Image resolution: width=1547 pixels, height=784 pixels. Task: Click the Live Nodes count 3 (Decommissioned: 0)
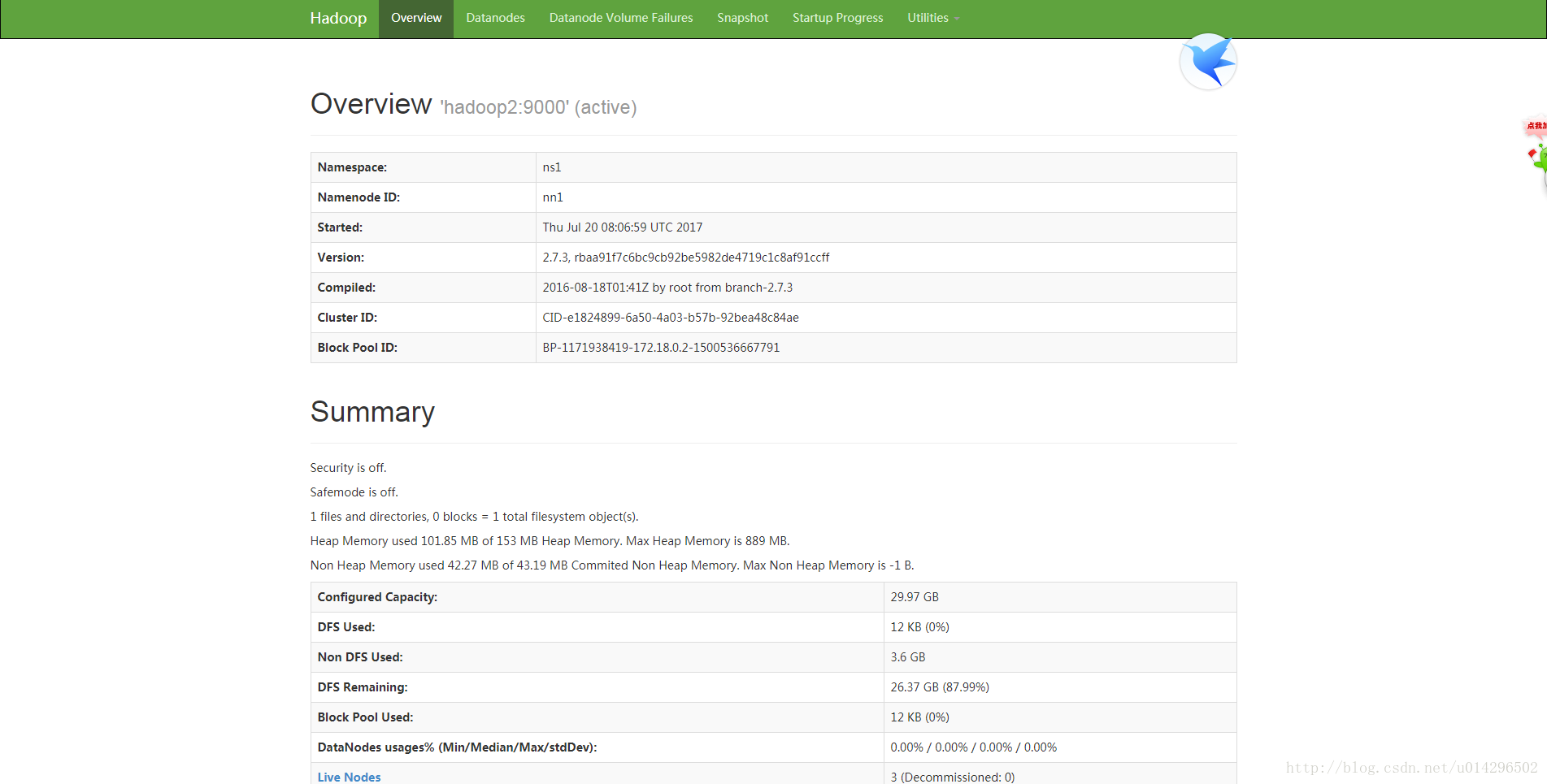[953, 777]
